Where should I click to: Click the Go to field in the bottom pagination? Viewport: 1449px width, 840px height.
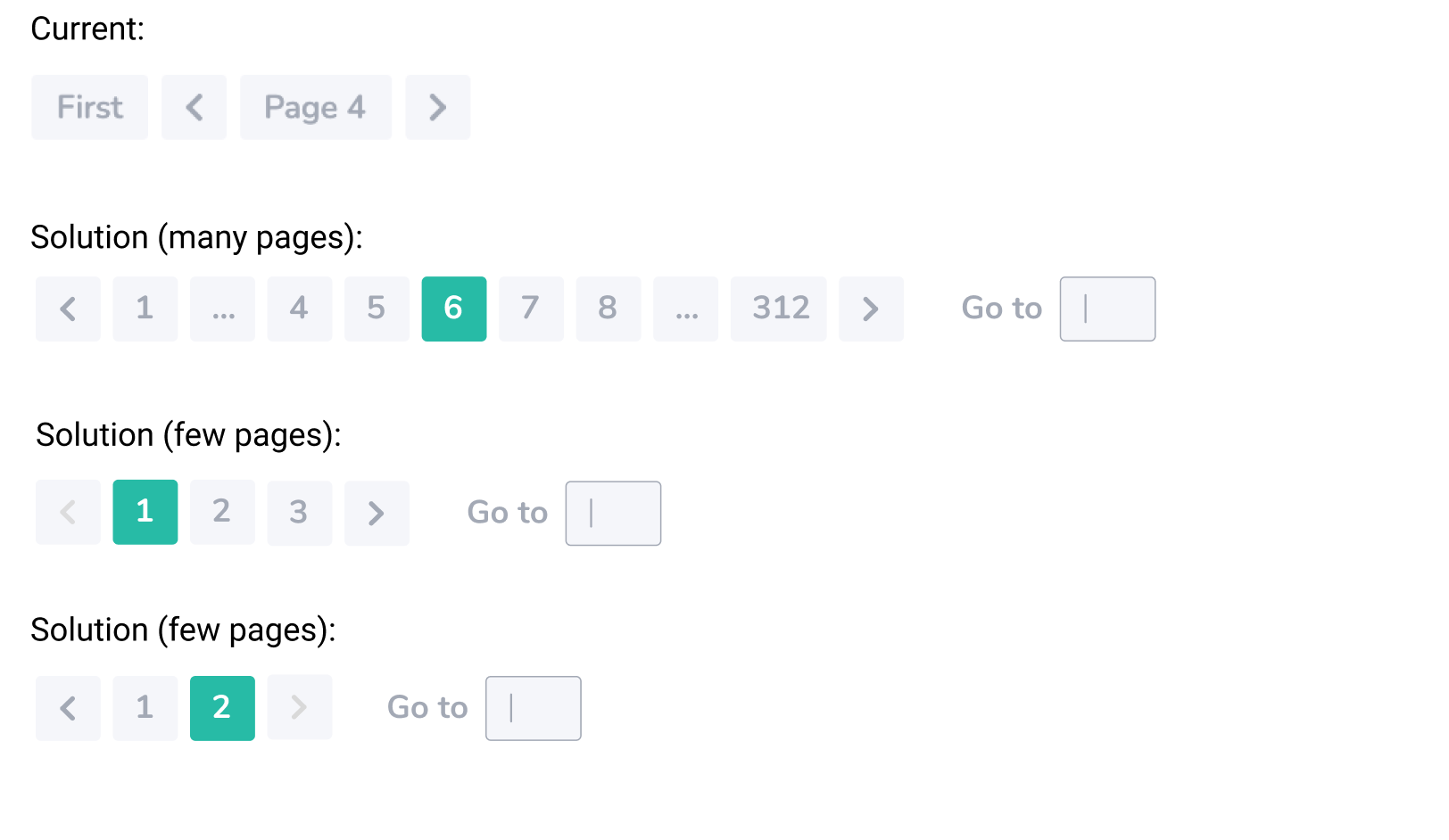[533, 708]
